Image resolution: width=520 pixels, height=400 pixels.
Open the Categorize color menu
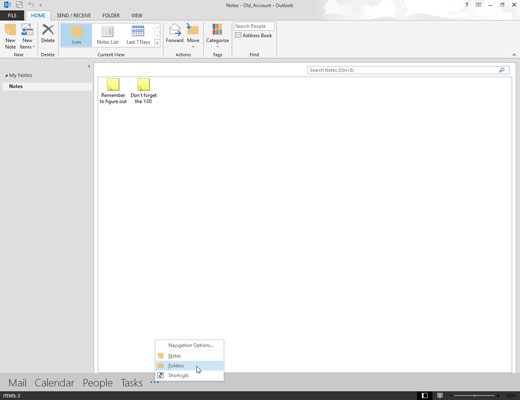[x=217, y=36]
